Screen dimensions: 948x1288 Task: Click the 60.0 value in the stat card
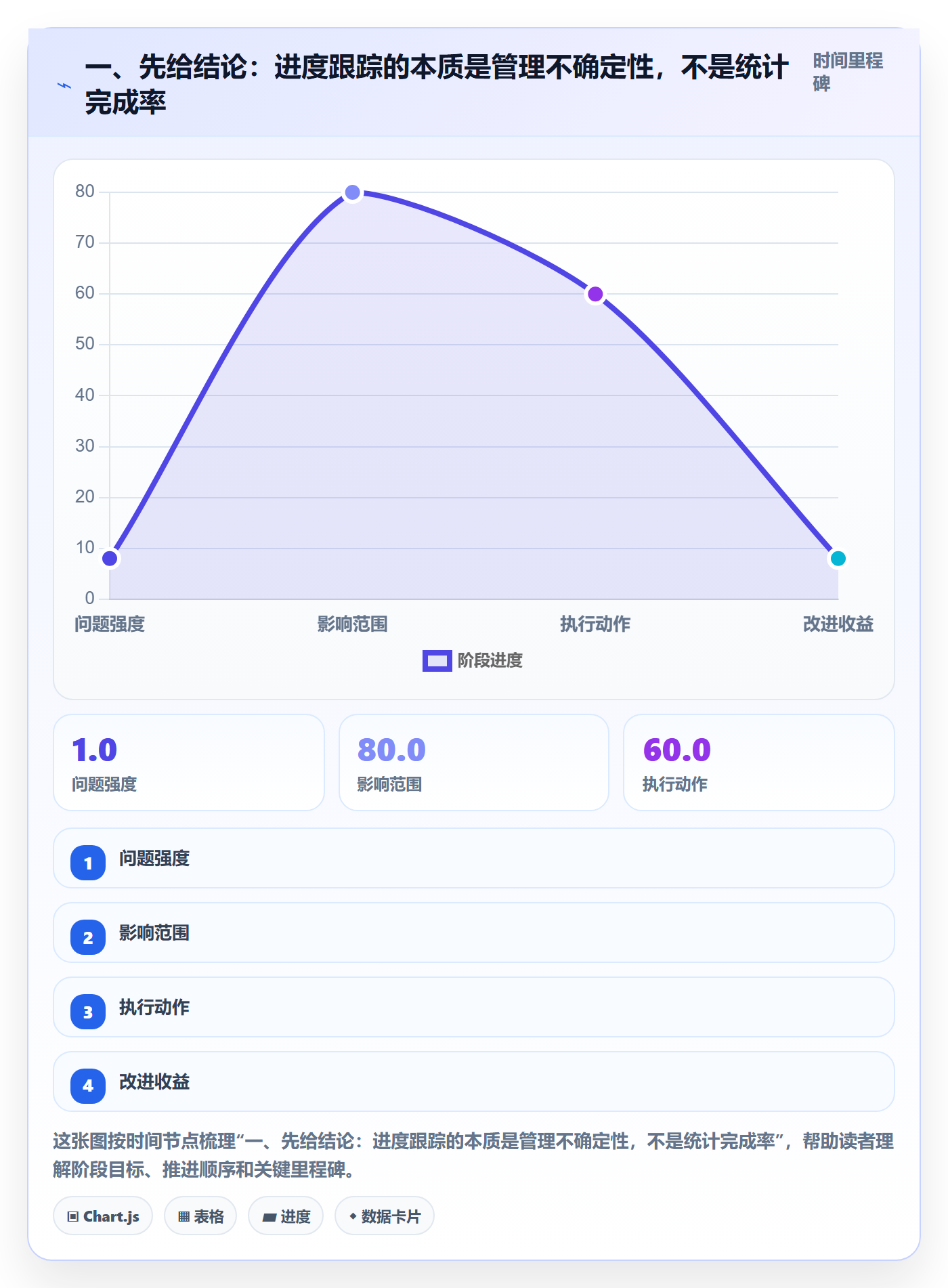pyautogui.click(x=676, y=750)
